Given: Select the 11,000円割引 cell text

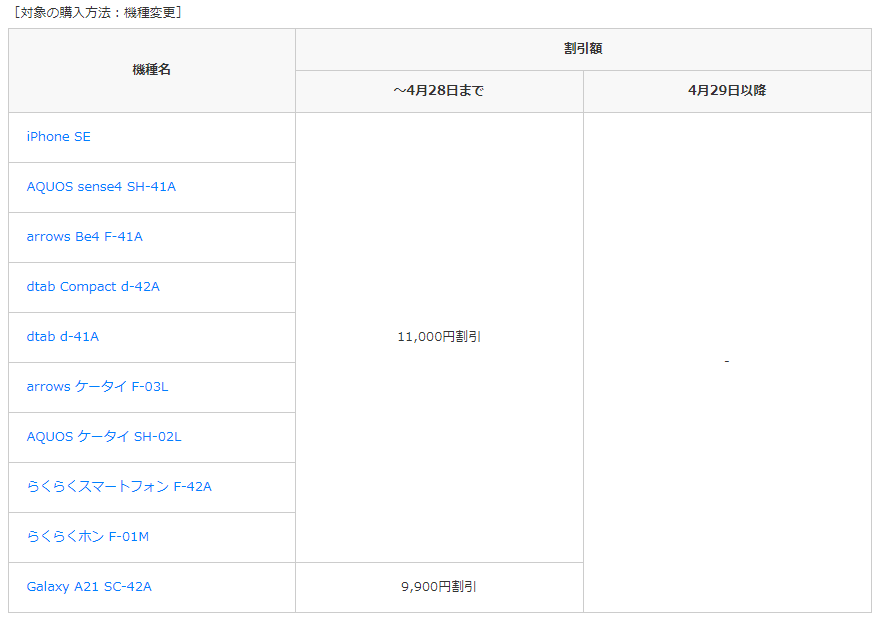Looking at the screenshot, I should click(439, 337).
